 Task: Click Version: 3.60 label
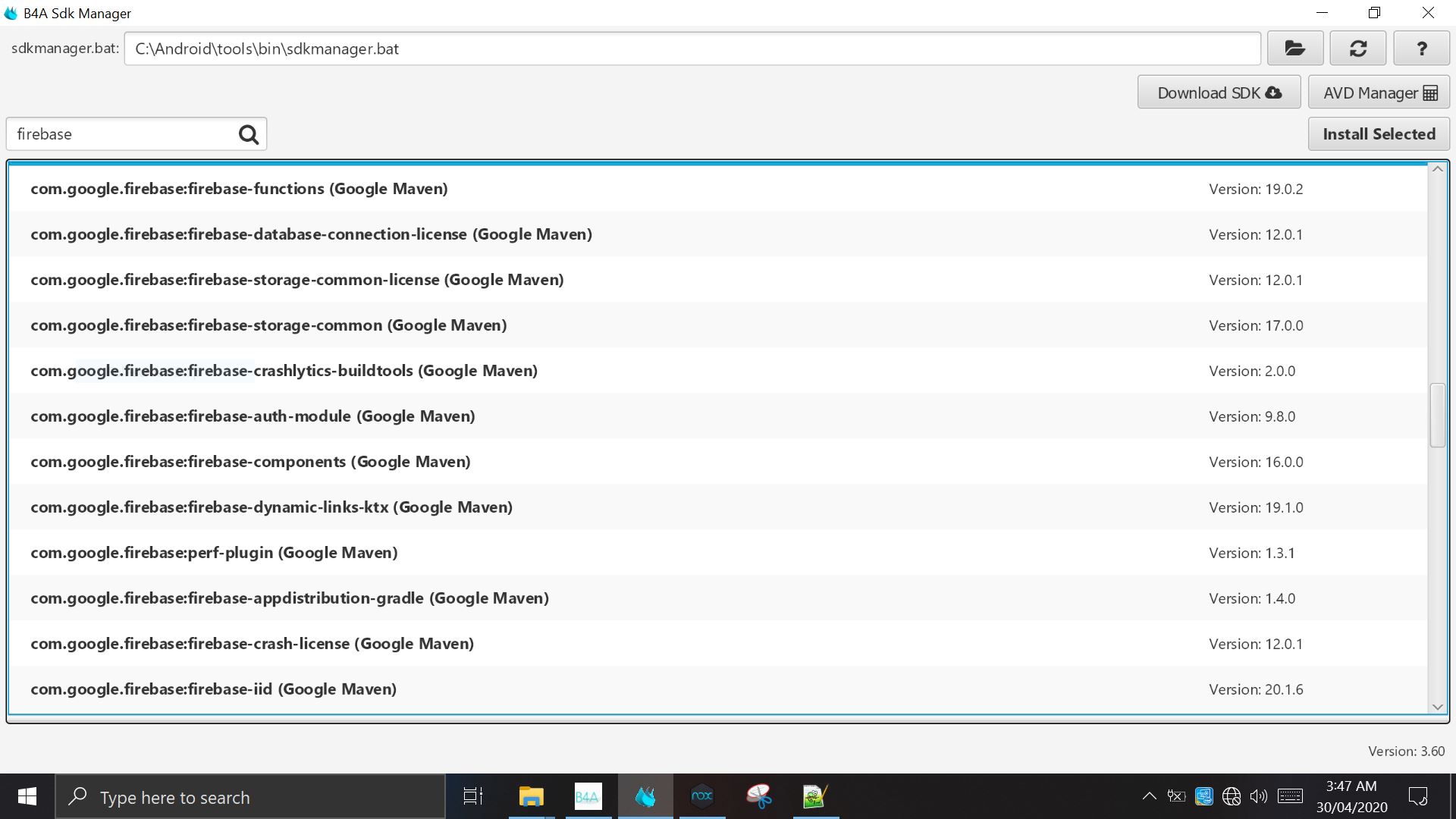tap(1406, 751)
